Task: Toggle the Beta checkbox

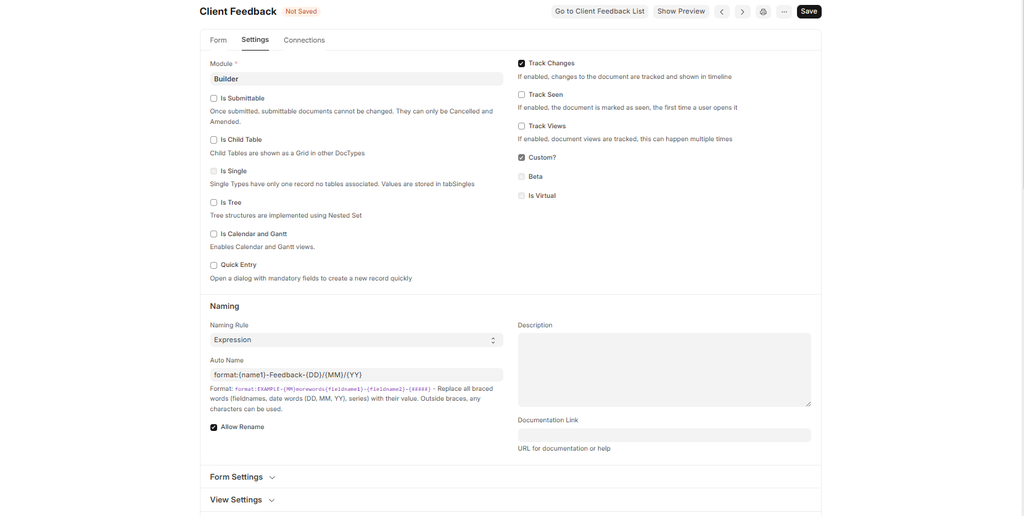Action: tap(521, 176)
